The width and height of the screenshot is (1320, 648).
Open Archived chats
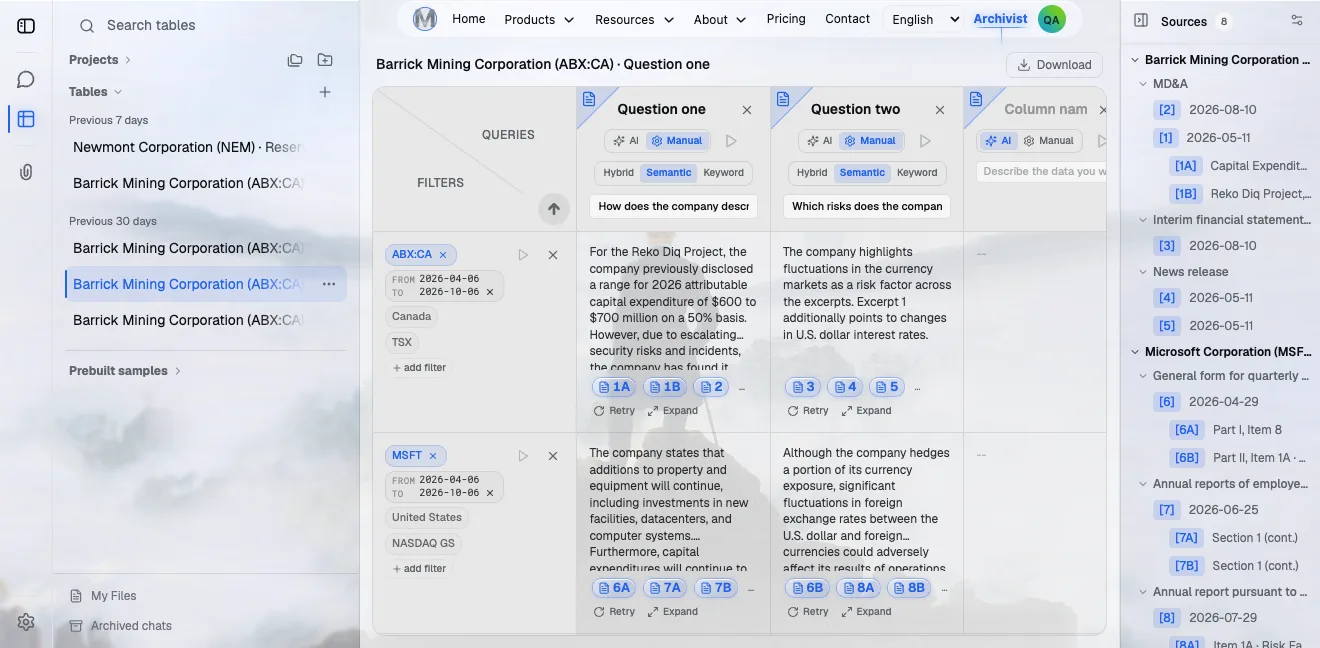(121, 626)
